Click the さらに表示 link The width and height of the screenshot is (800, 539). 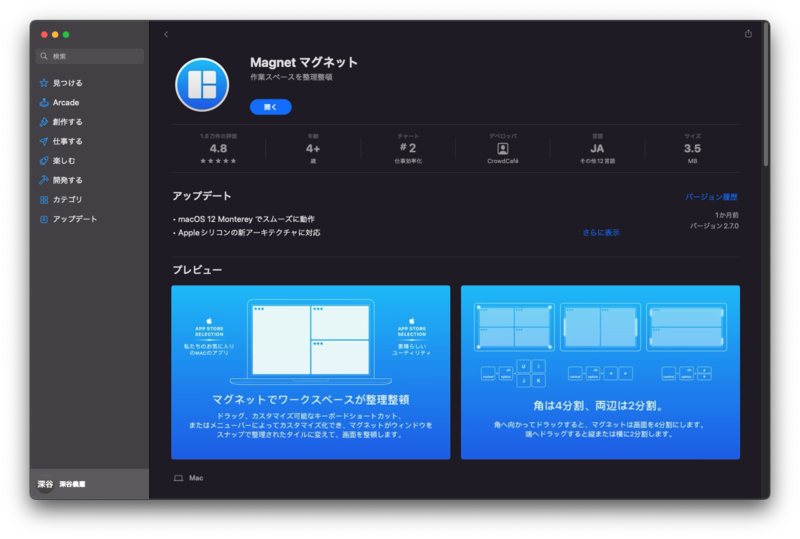[x=601, y=232]
